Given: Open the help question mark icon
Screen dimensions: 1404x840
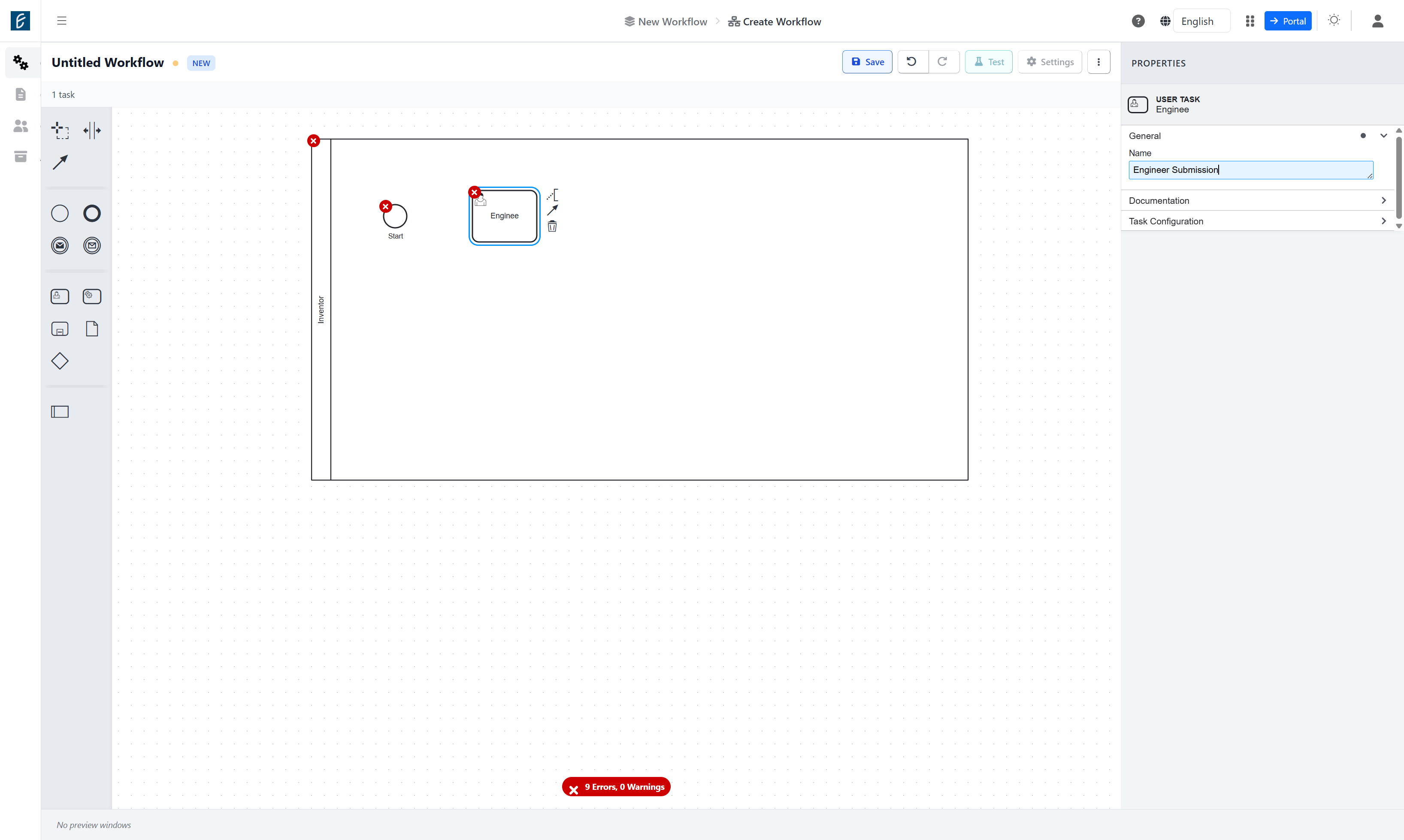Looking at the screenshot, I should (1138, 21).
